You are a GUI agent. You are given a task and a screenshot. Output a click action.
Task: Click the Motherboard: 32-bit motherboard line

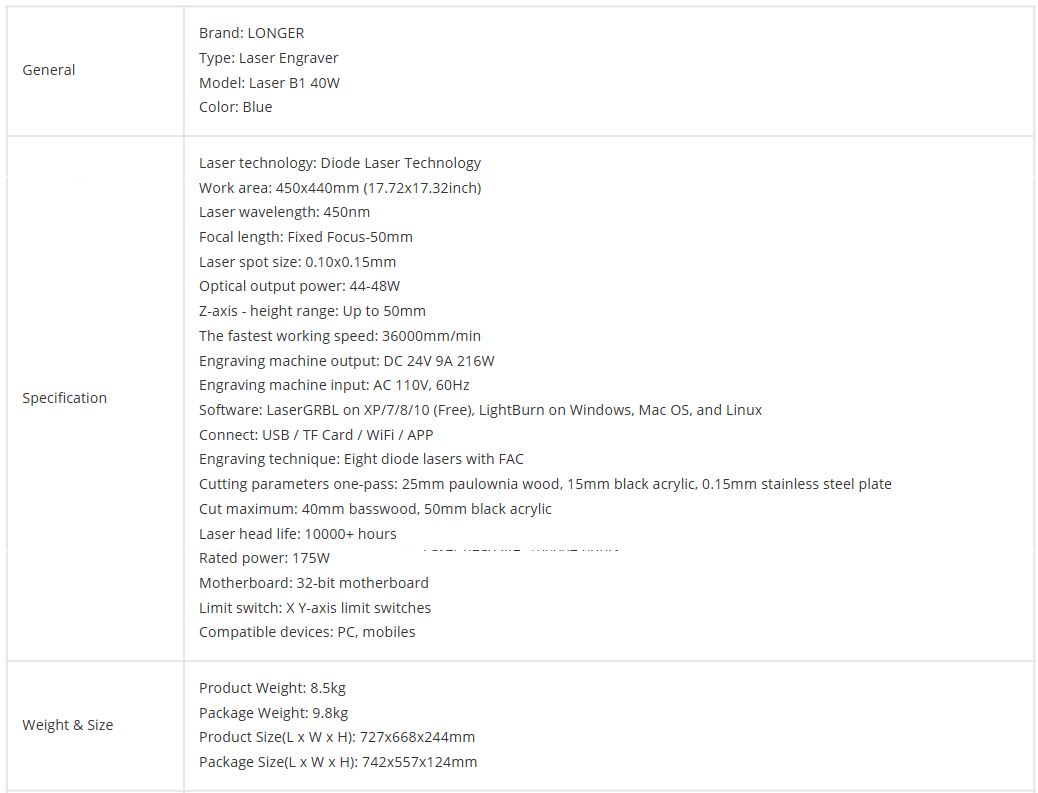coord(313,583)
